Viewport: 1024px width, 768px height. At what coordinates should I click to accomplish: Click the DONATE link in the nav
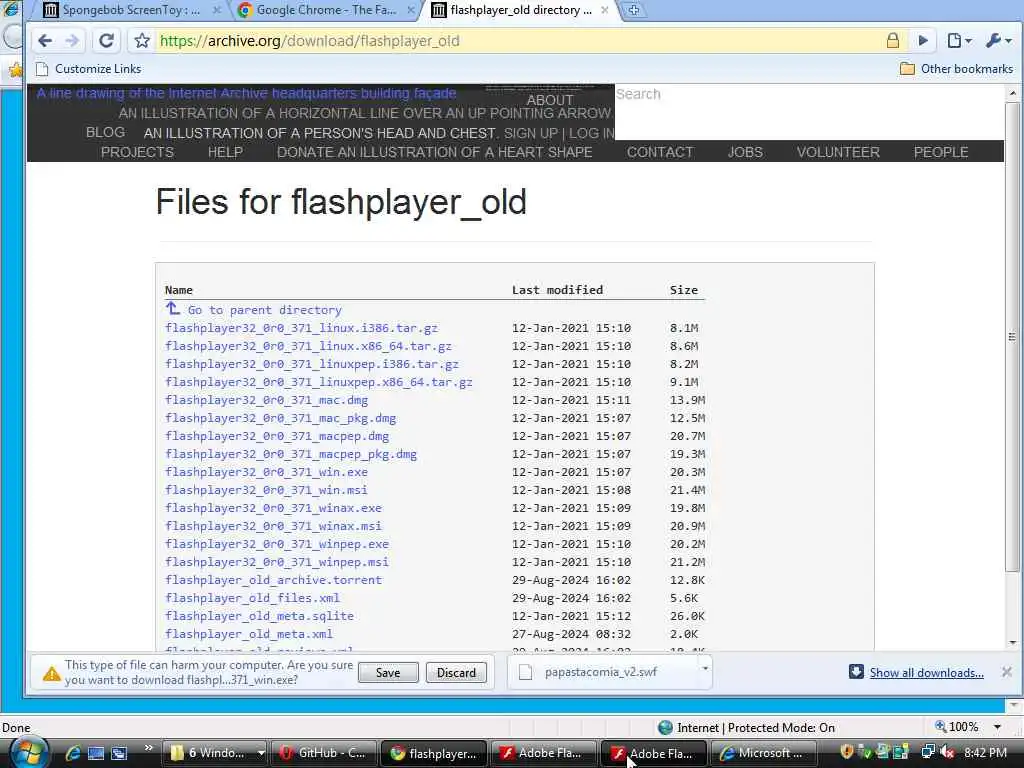click(434, 152)
